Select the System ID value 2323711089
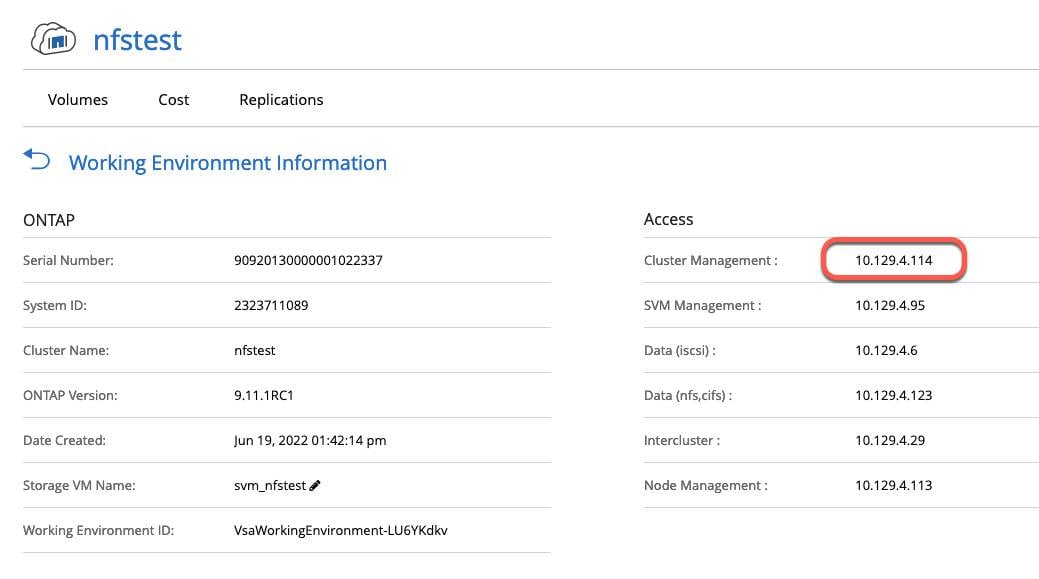The image size is (1039, 579). [x=270, y=306]
